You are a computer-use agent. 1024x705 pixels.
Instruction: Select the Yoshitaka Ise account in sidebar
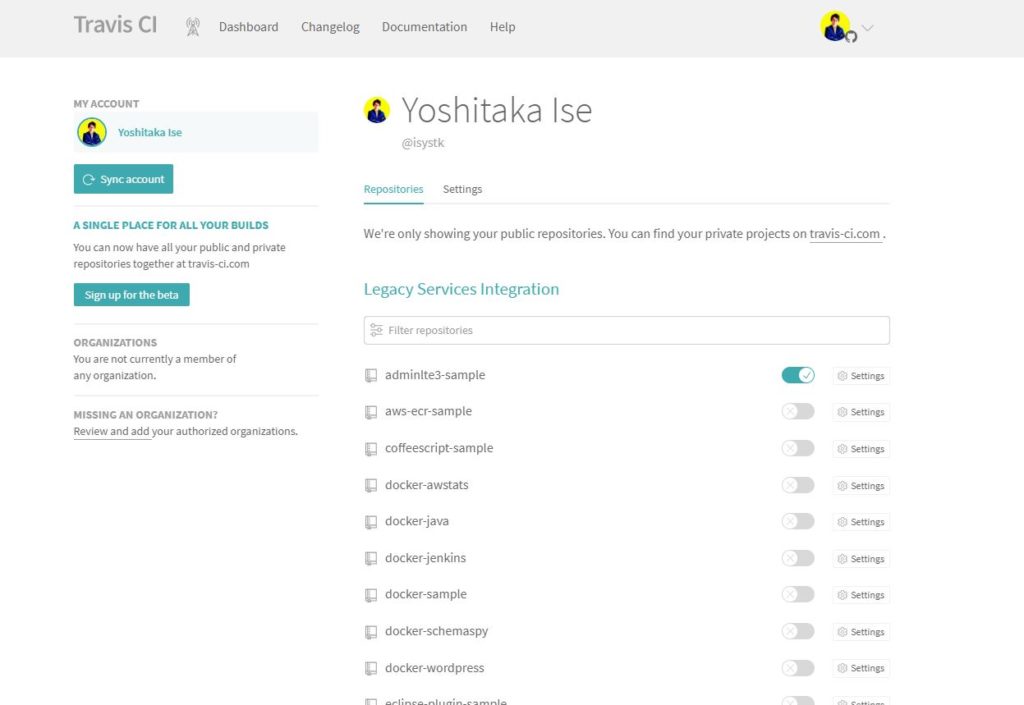click(196, 132)
